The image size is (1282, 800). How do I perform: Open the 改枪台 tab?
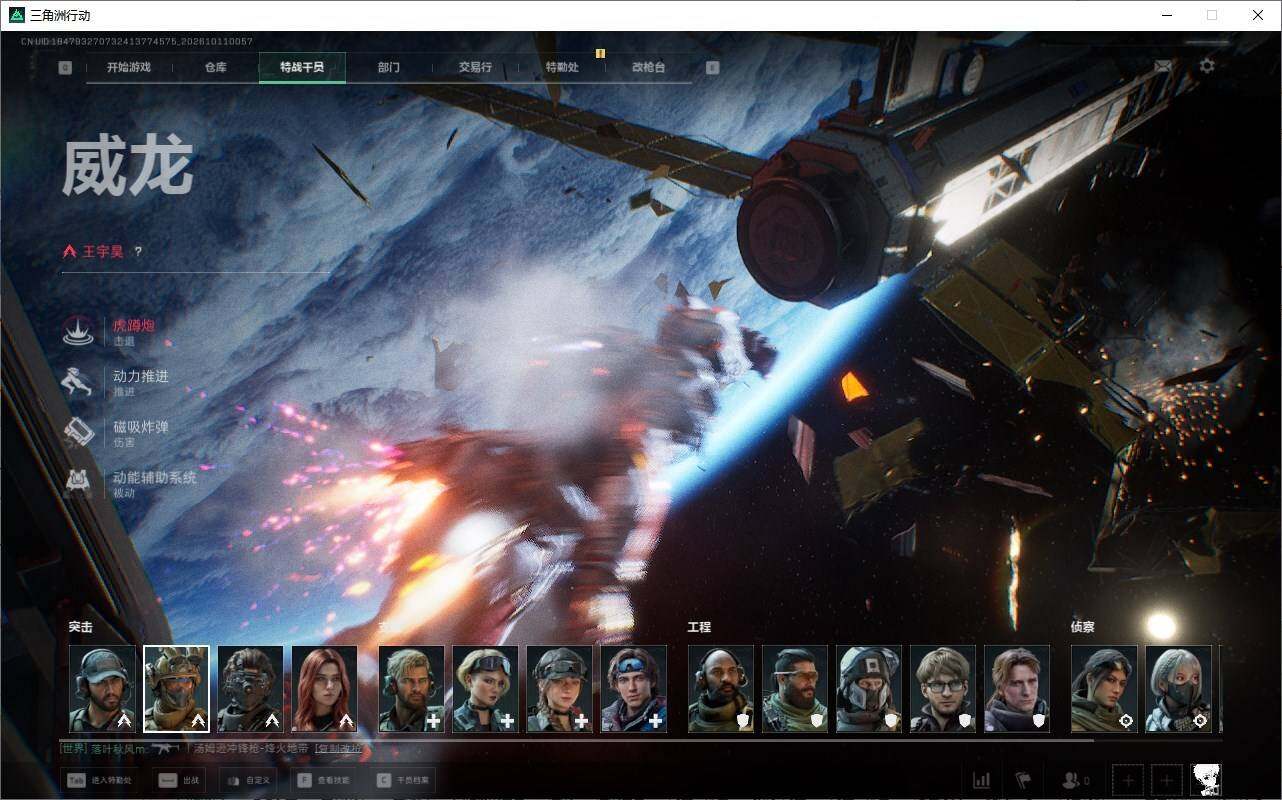coord(648,67)
